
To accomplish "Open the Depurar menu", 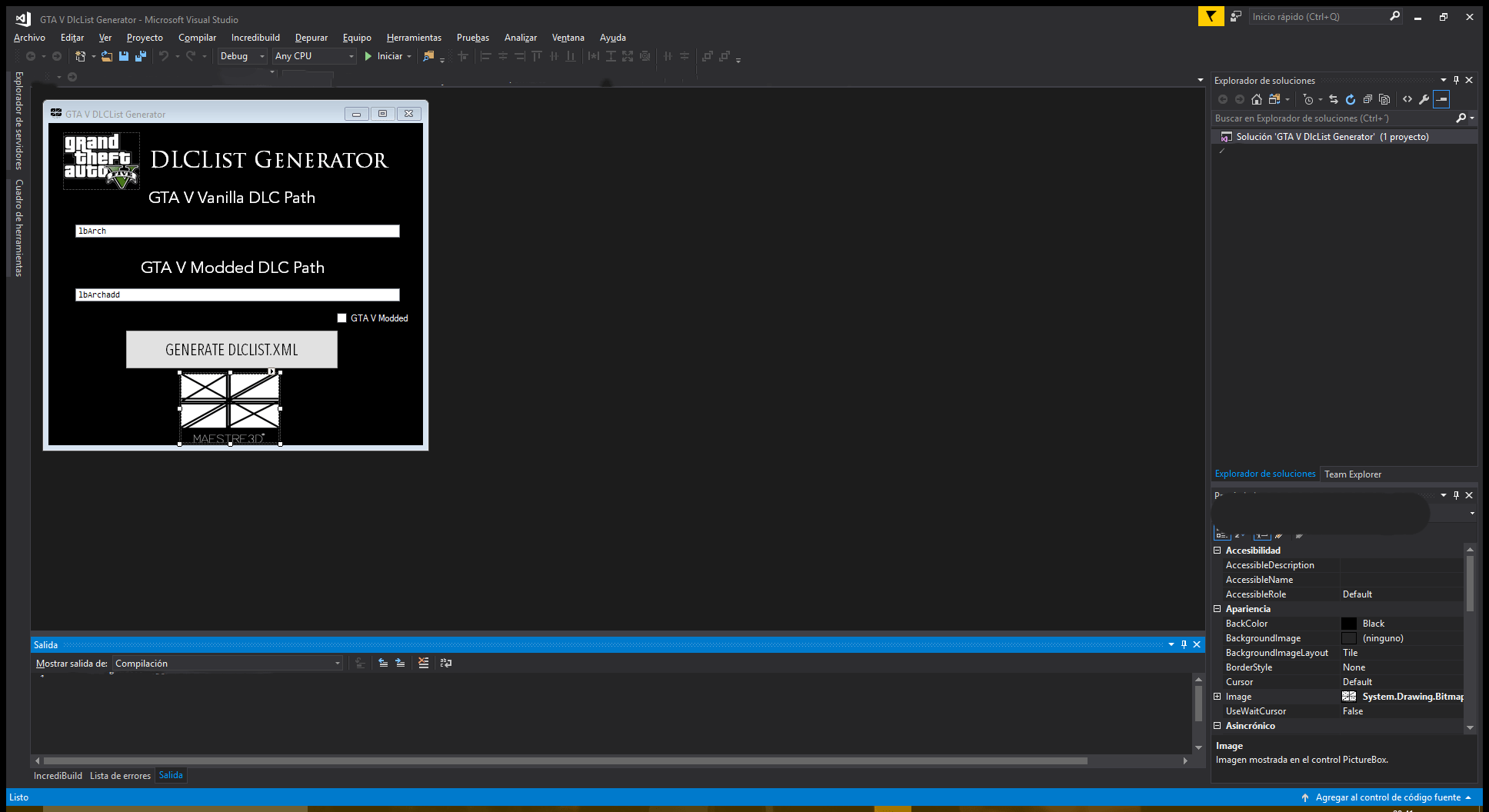I will 311,37.
